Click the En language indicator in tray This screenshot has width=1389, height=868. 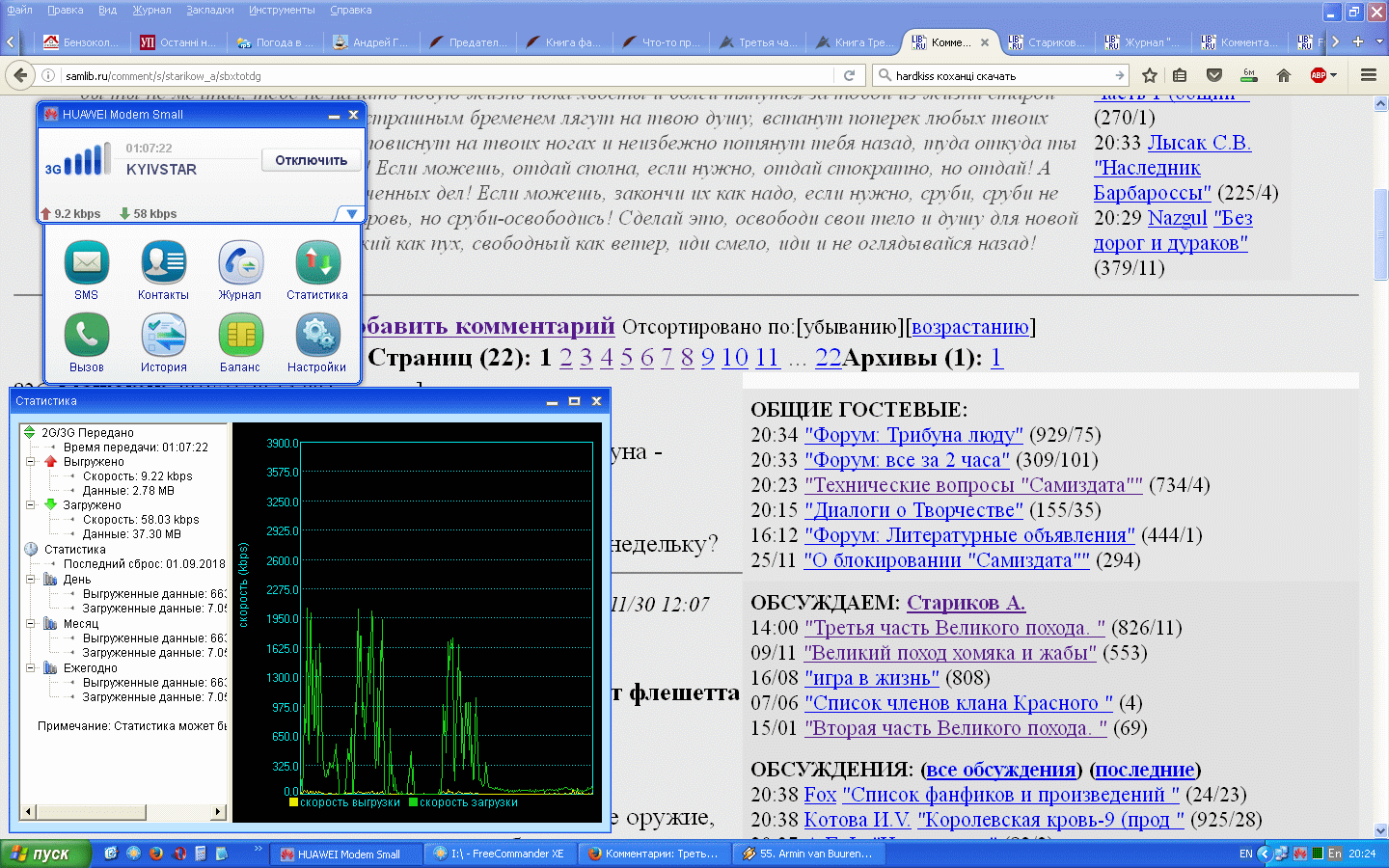[1334, 854]
